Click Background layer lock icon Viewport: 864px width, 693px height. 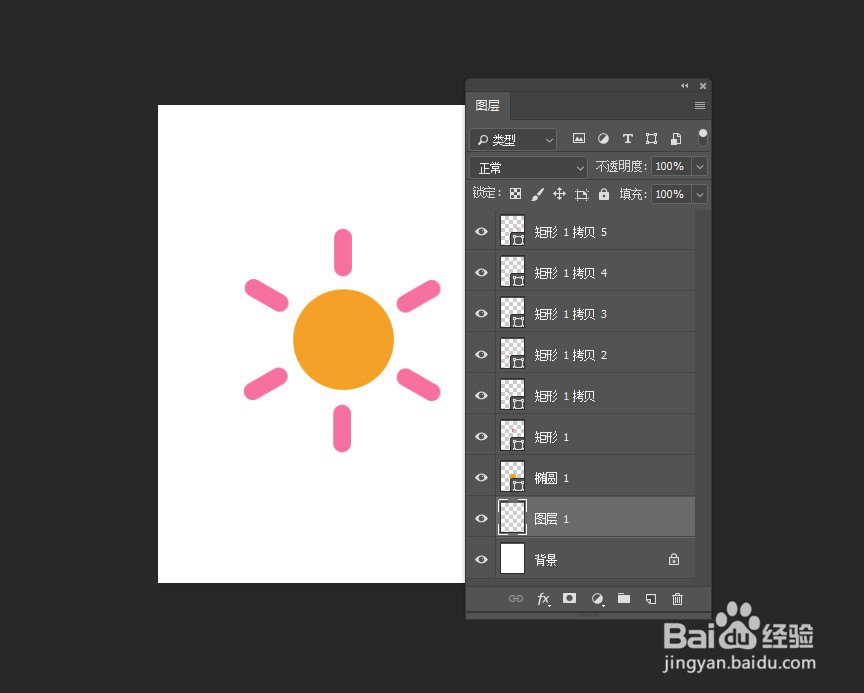tap(674, 559)
